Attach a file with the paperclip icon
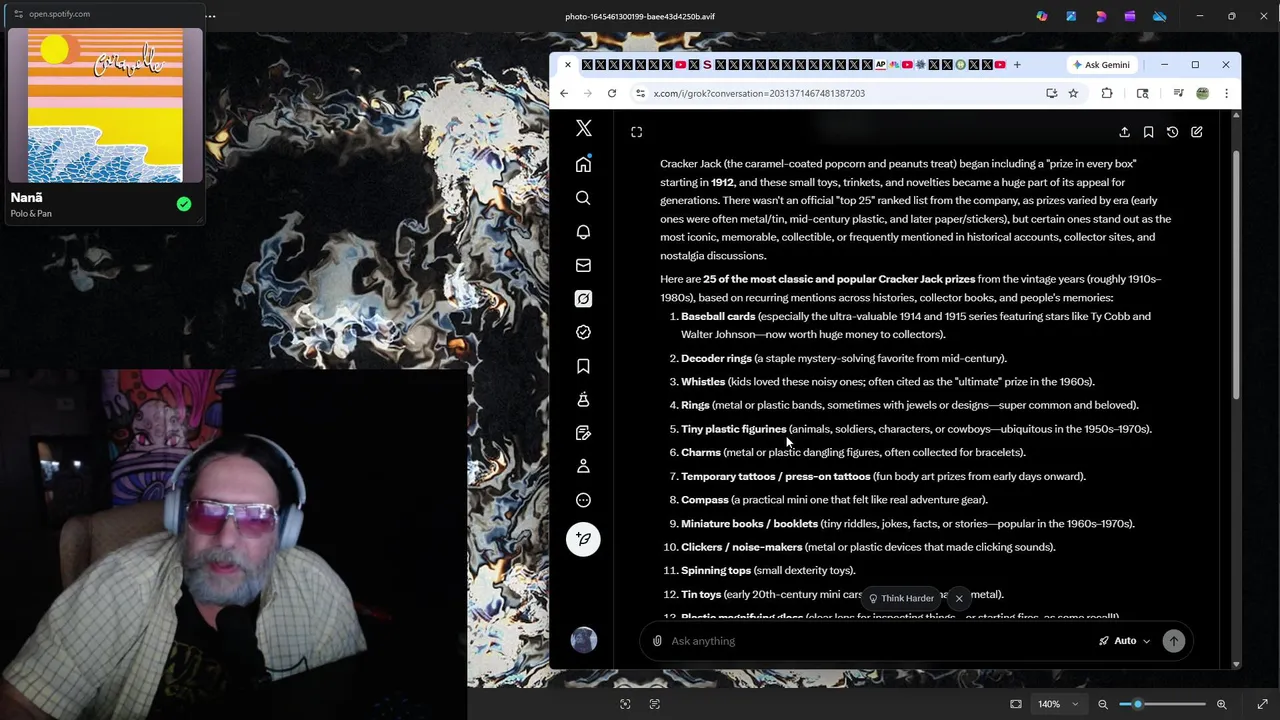 [657, 641]
